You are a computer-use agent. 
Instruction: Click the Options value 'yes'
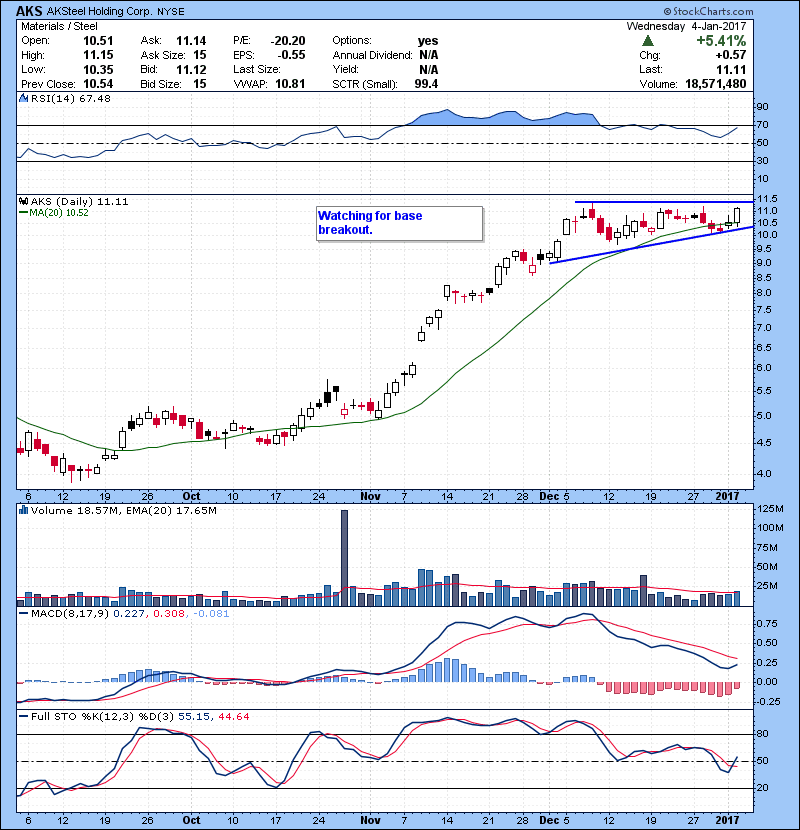[428, 41]
